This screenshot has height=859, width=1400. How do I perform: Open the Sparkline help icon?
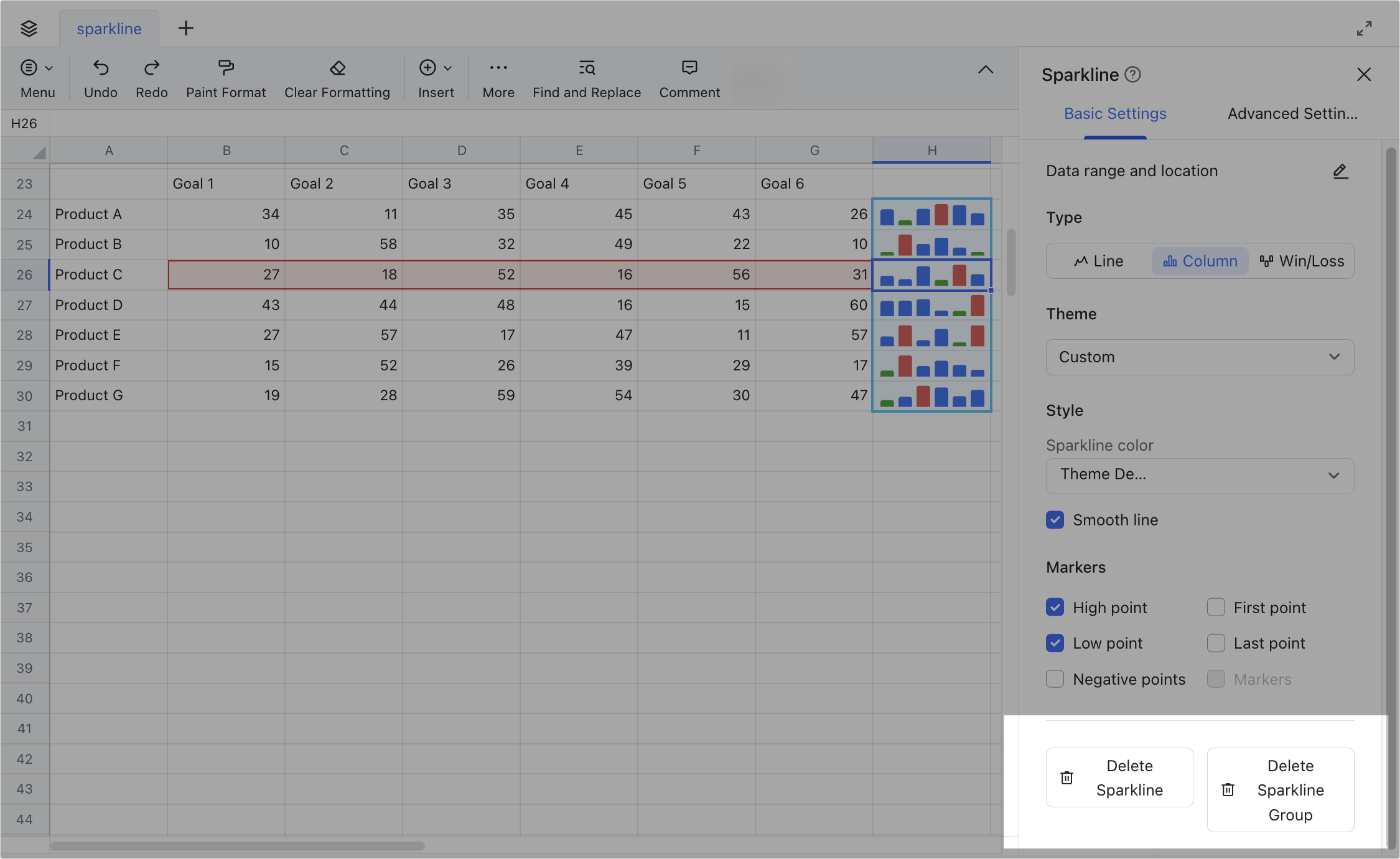point(1134,74)
